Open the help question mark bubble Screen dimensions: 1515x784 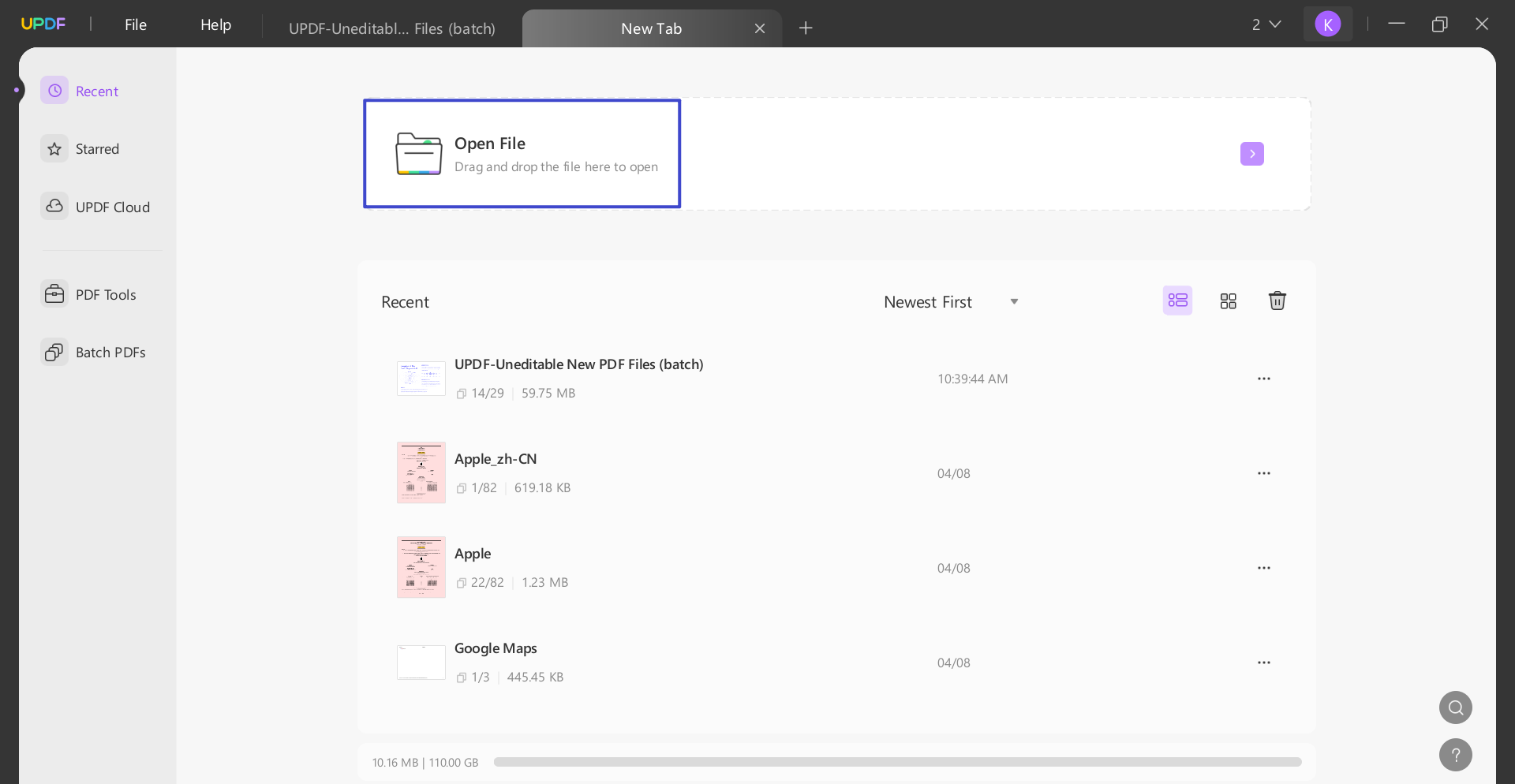[1455, 755]
